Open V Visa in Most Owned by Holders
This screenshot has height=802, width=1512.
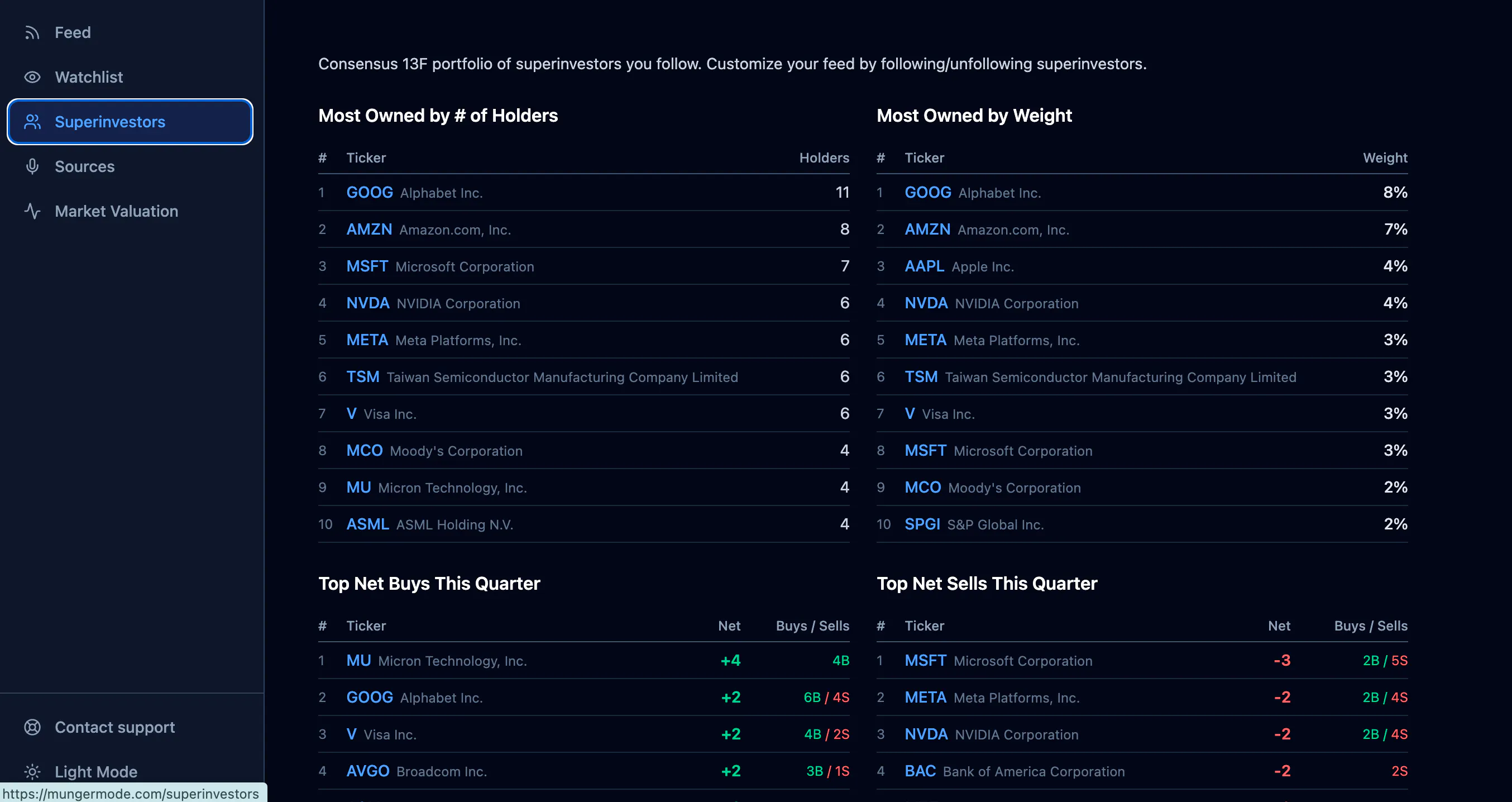[351, 414]
